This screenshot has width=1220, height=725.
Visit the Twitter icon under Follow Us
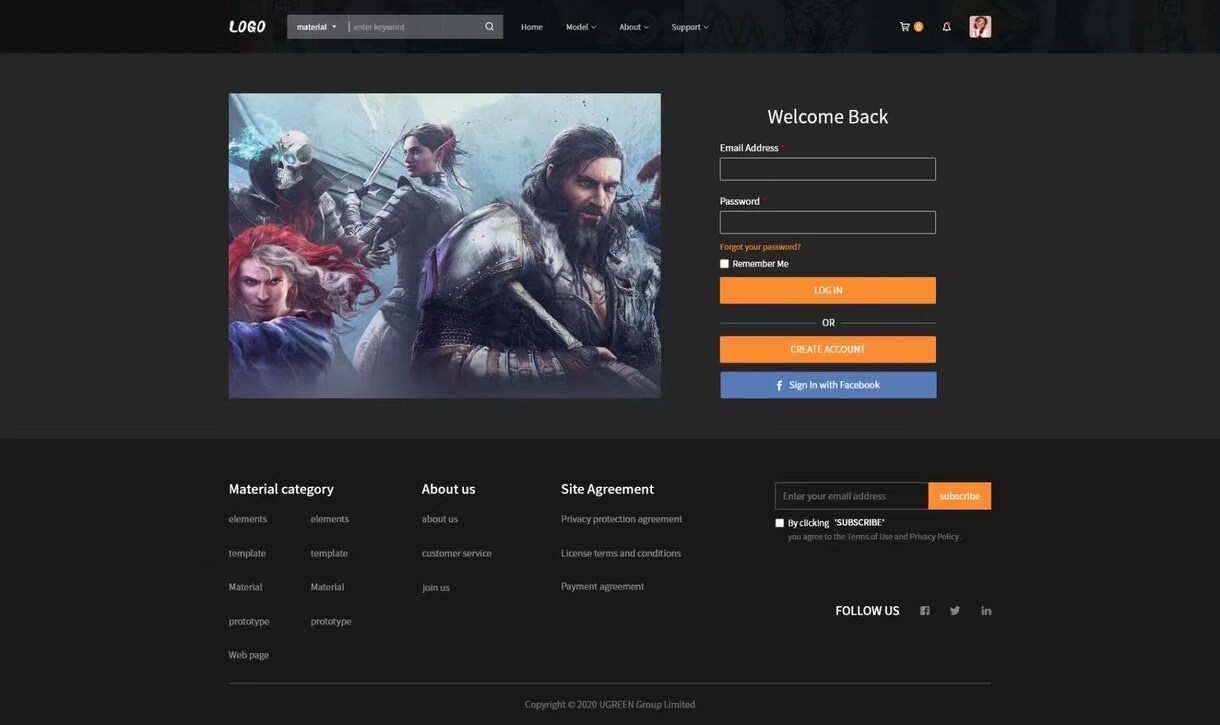point(955,611)
